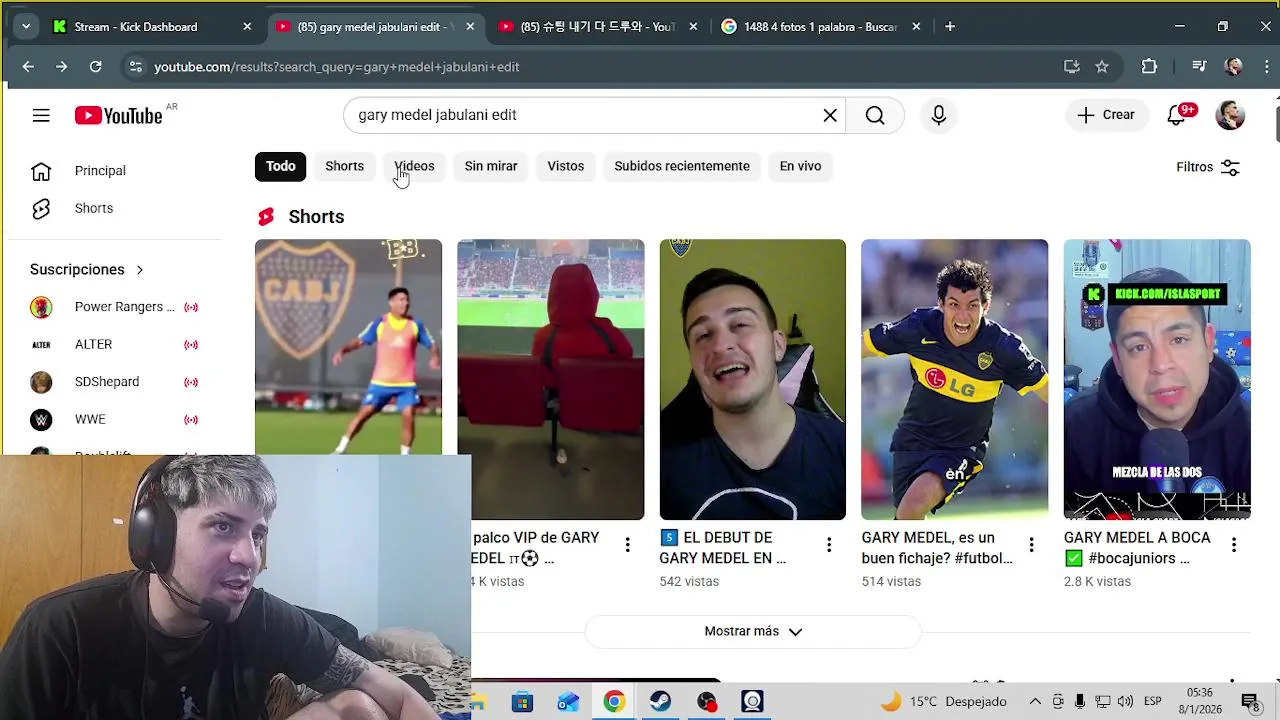The image size is (1280, 720).
Task: Open the Principal home icon in sidebar
Action: [x=41, y=171]
